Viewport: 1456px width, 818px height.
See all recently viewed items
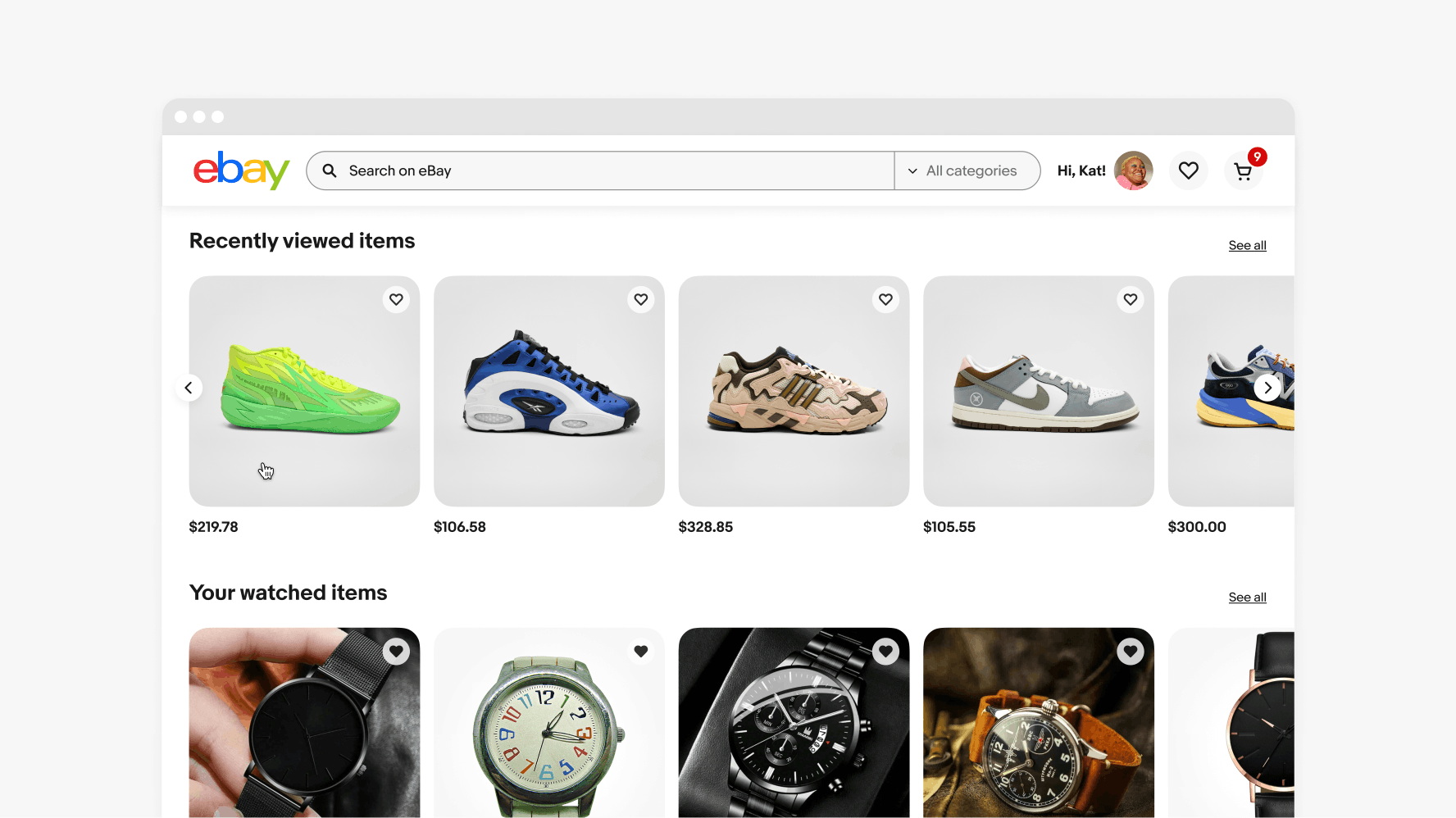pyautogui.click(x=1247, y=245)
